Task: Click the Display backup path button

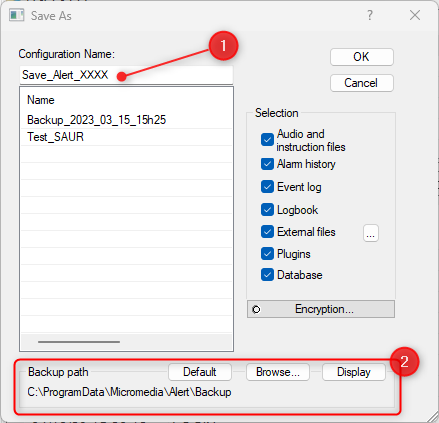Action: point(354,372)
